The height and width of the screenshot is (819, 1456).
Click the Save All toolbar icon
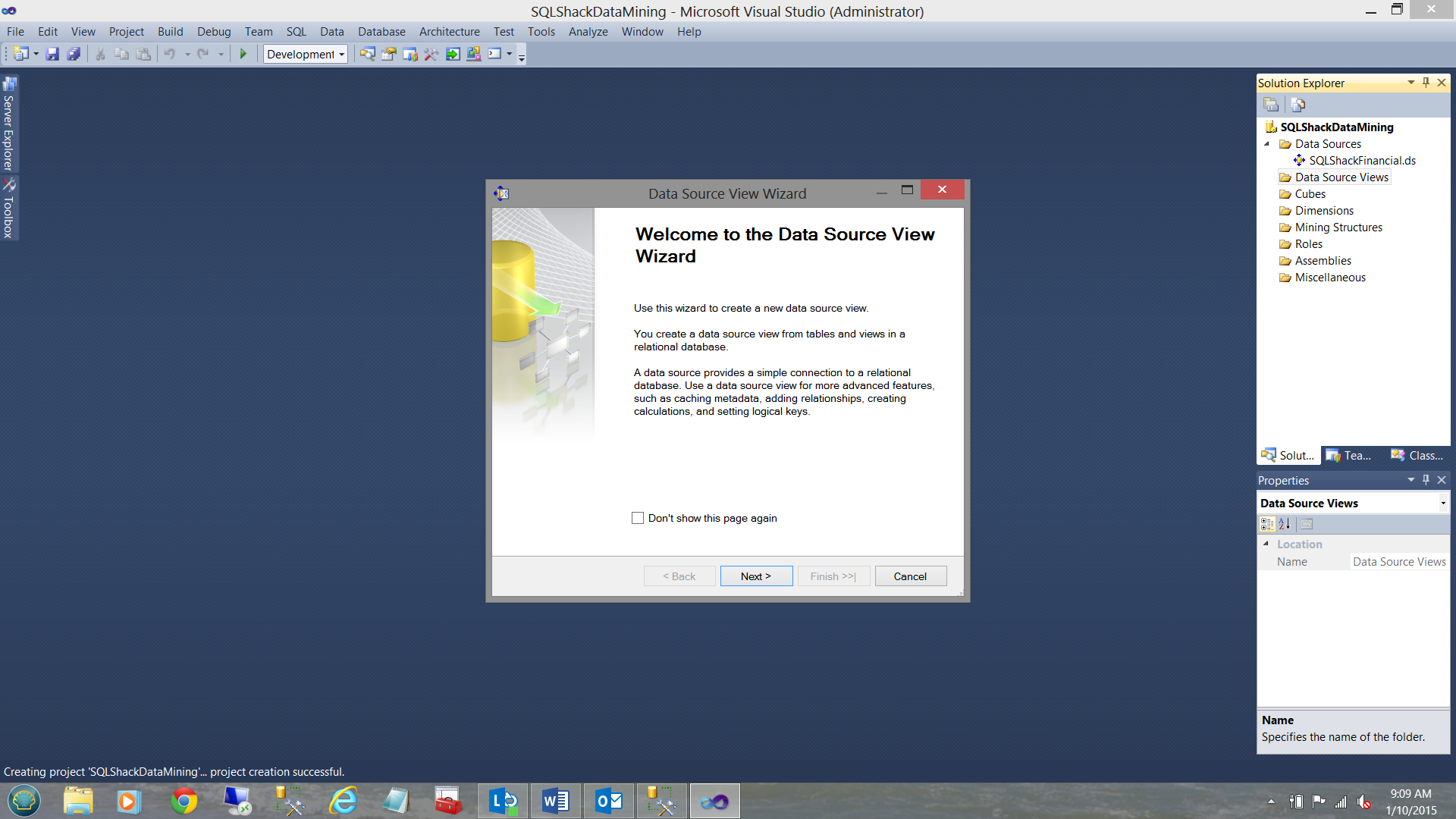pyautogui.click(x=74, y=54)
